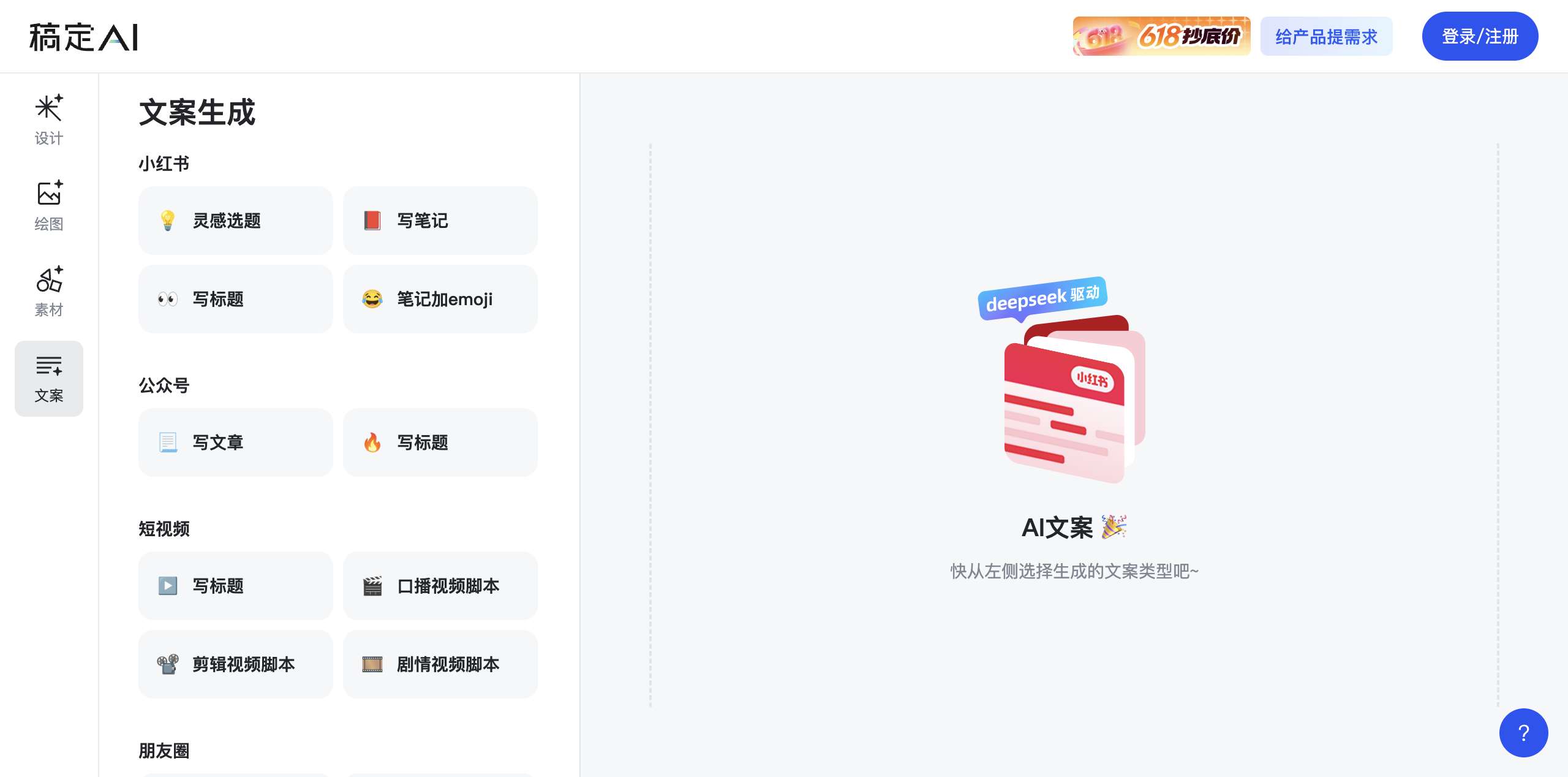
Task: Choose 短视频 写标题 play-icon option
Action: (235, 586)
